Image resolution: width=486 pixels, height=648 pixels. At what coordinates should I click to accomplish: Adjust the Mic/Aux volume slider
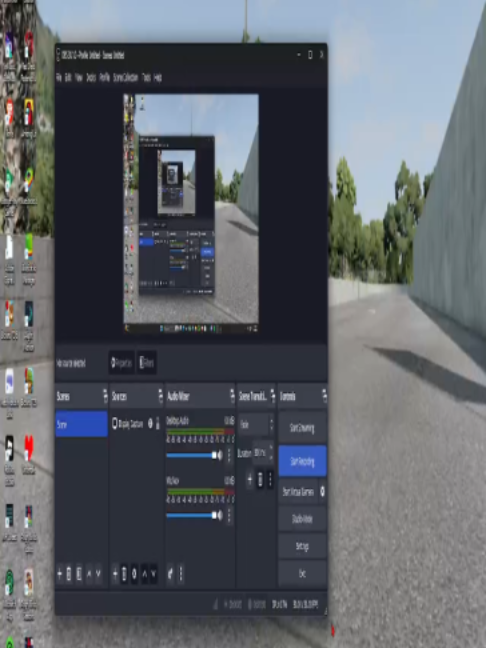[x=191, y=515]
